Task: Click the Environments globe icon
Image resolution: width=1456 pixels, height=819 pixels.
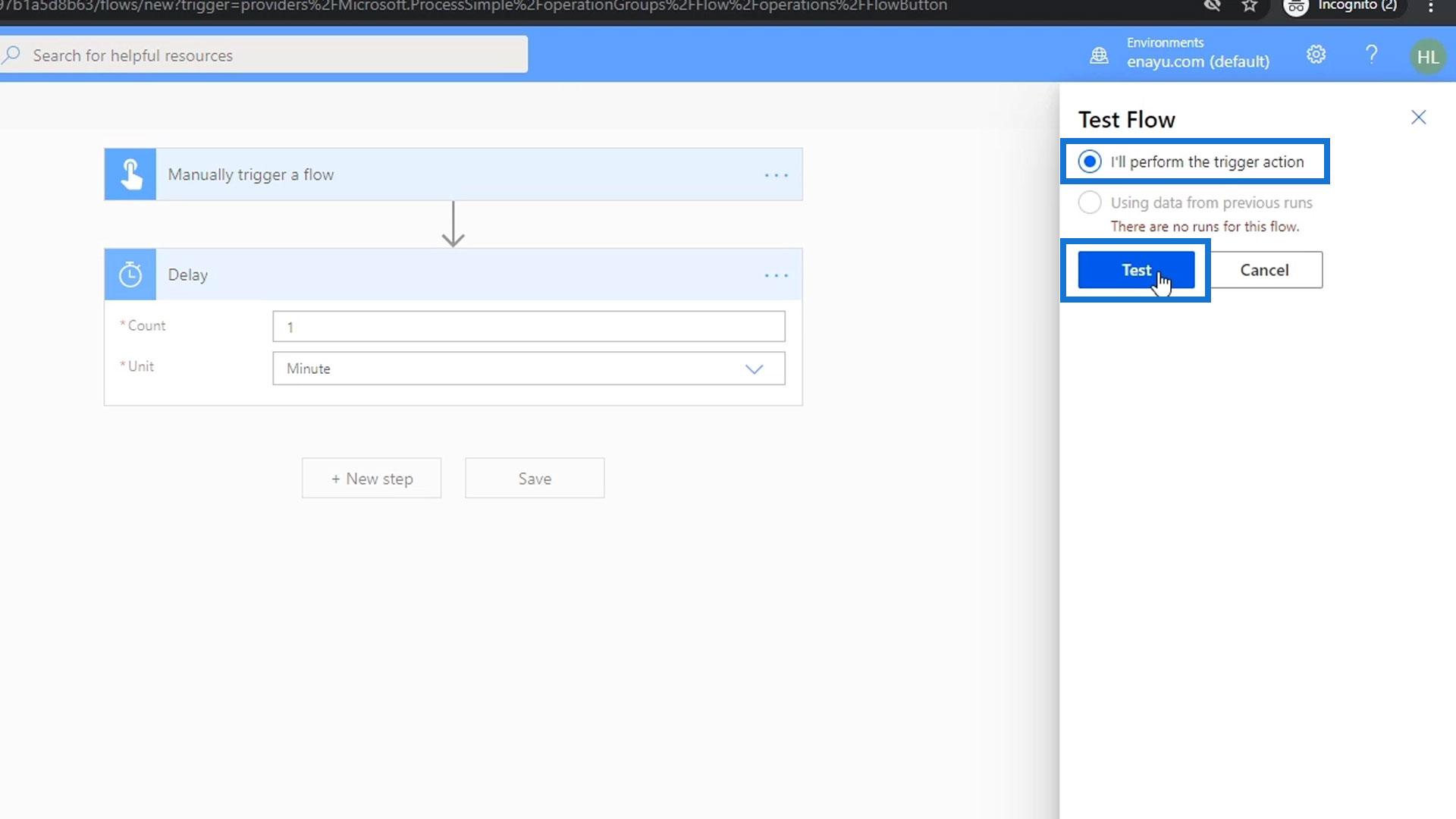Action: [1099, 55]
